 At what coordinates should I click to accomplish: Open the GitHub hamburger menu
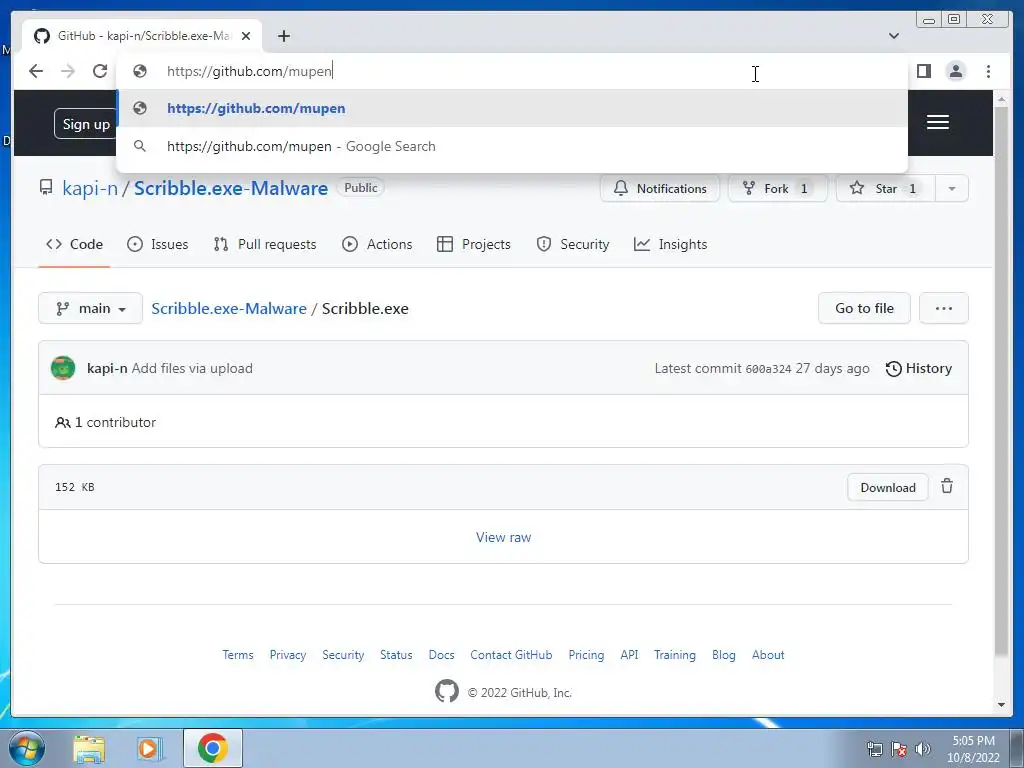(938, 122)
